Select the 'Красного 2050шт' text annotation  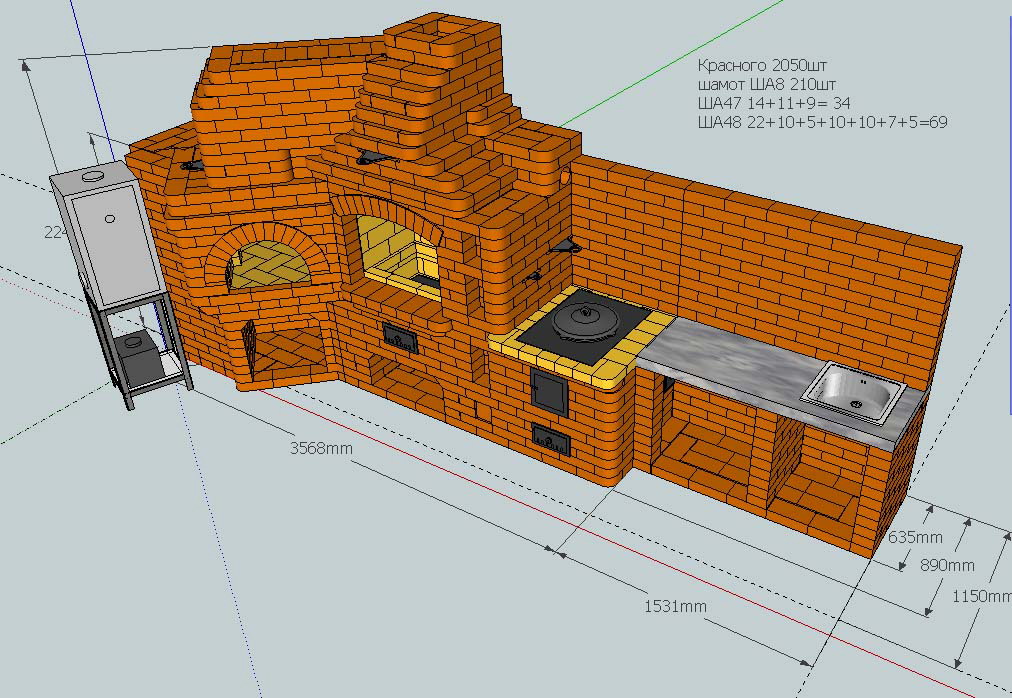[765, 65]
